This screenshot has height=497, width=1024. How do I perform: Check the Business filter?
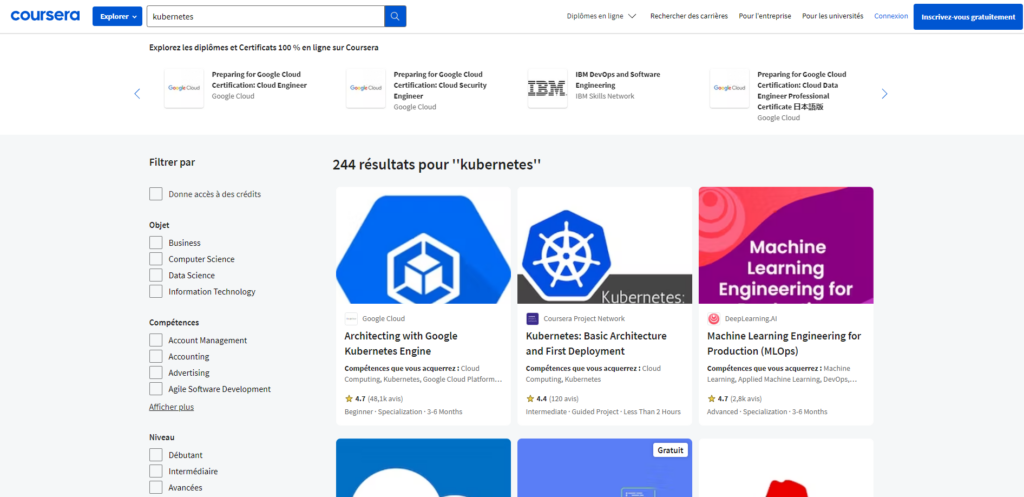155,242
